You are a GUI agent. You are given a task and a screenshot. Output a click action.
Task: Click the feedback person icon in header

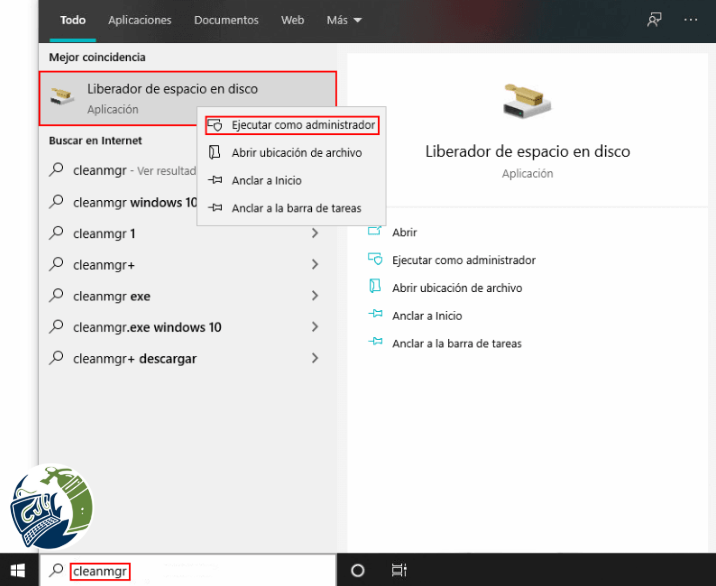[654, 20]
